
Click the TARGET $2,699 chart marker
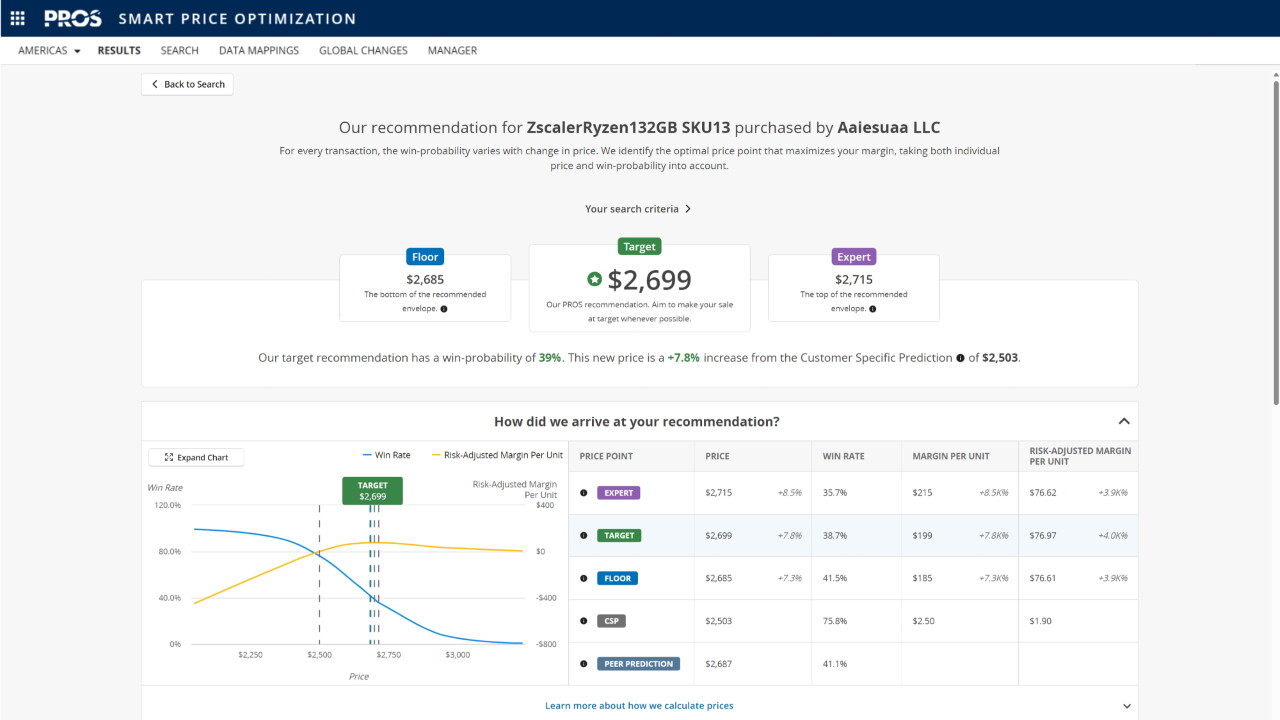(x=372, y=491)
